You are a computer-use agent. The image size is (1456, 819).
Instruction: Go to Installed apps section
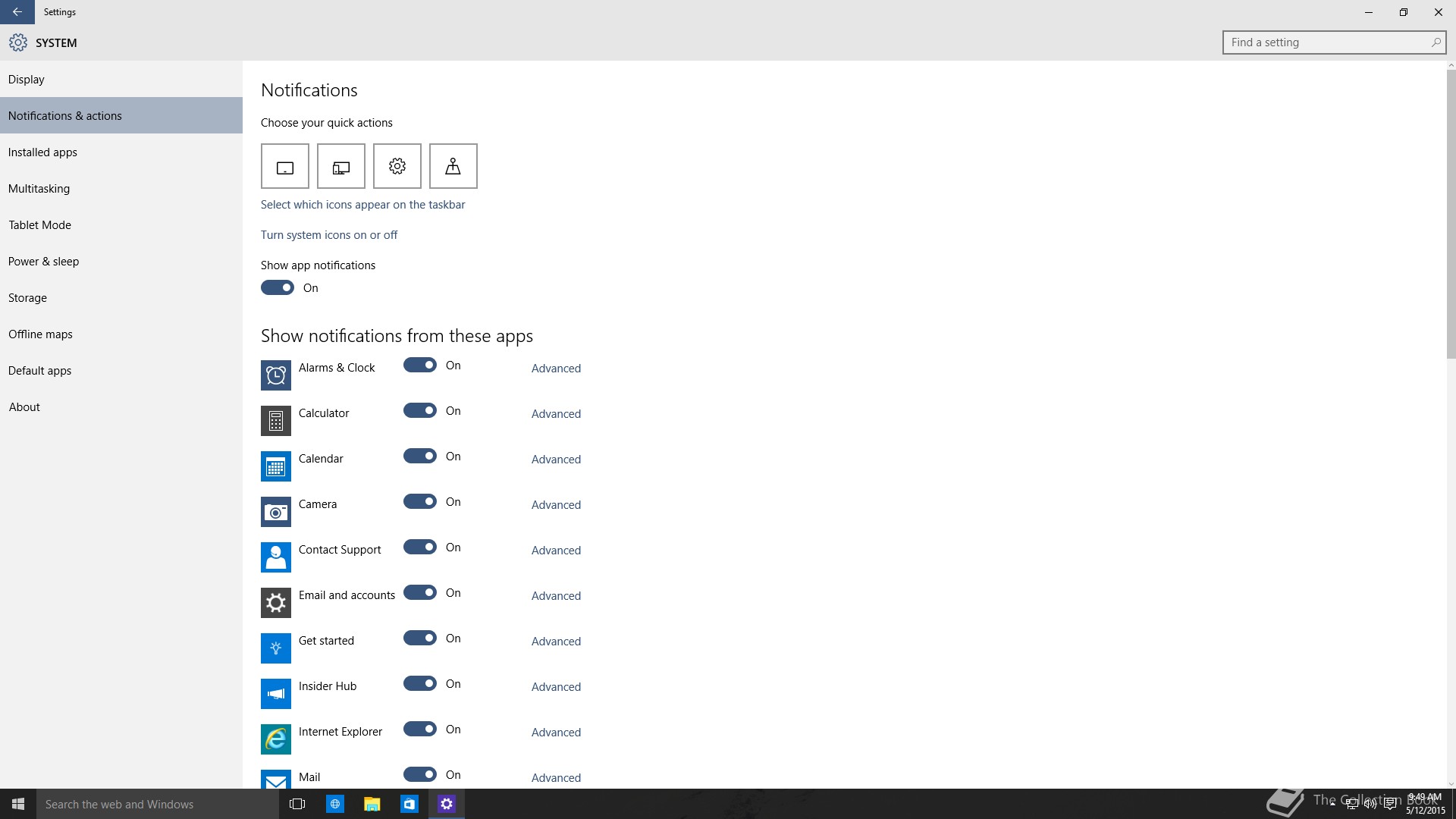tap(121, 152)
